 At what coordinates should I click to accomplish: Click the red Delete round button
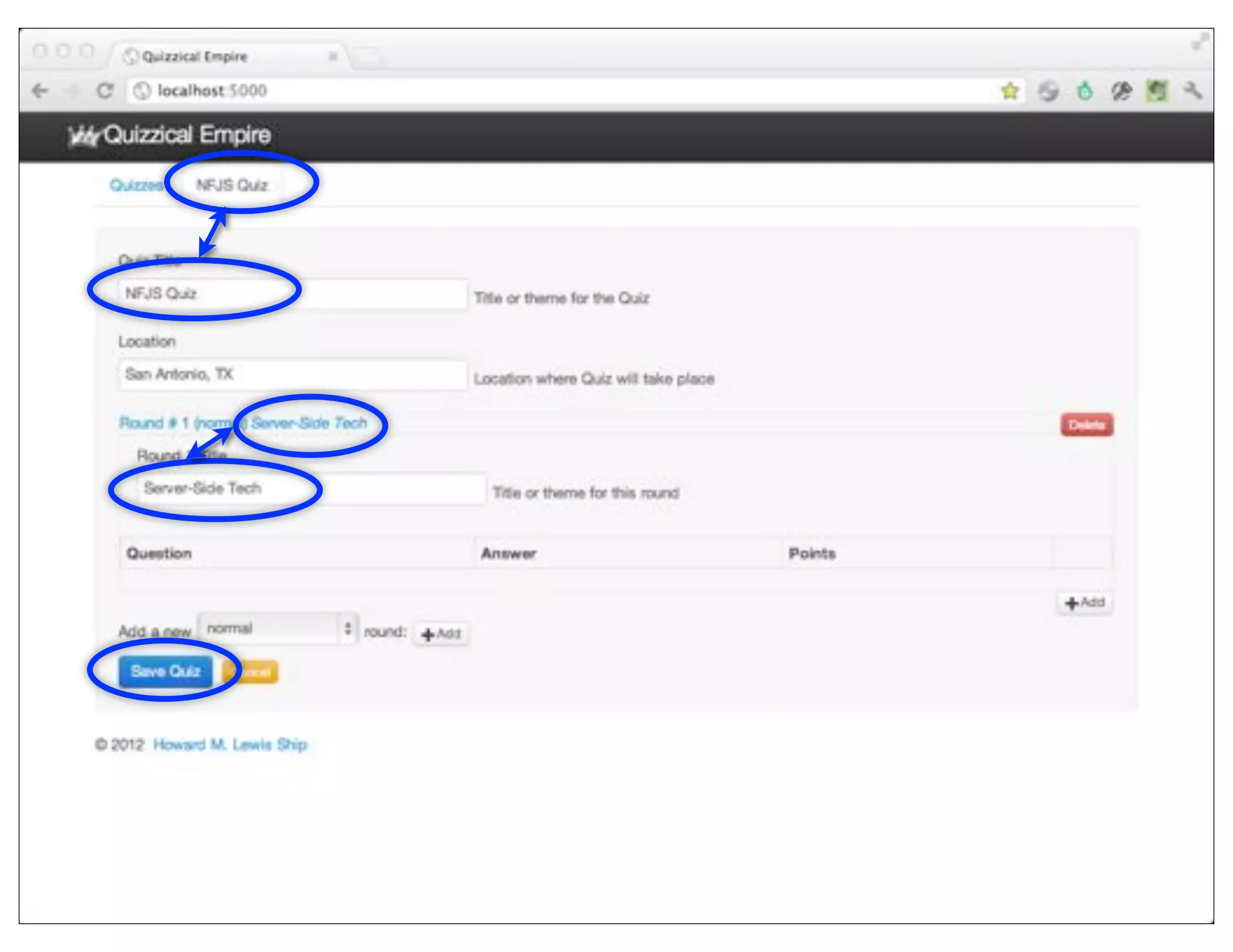point(1086,425)
